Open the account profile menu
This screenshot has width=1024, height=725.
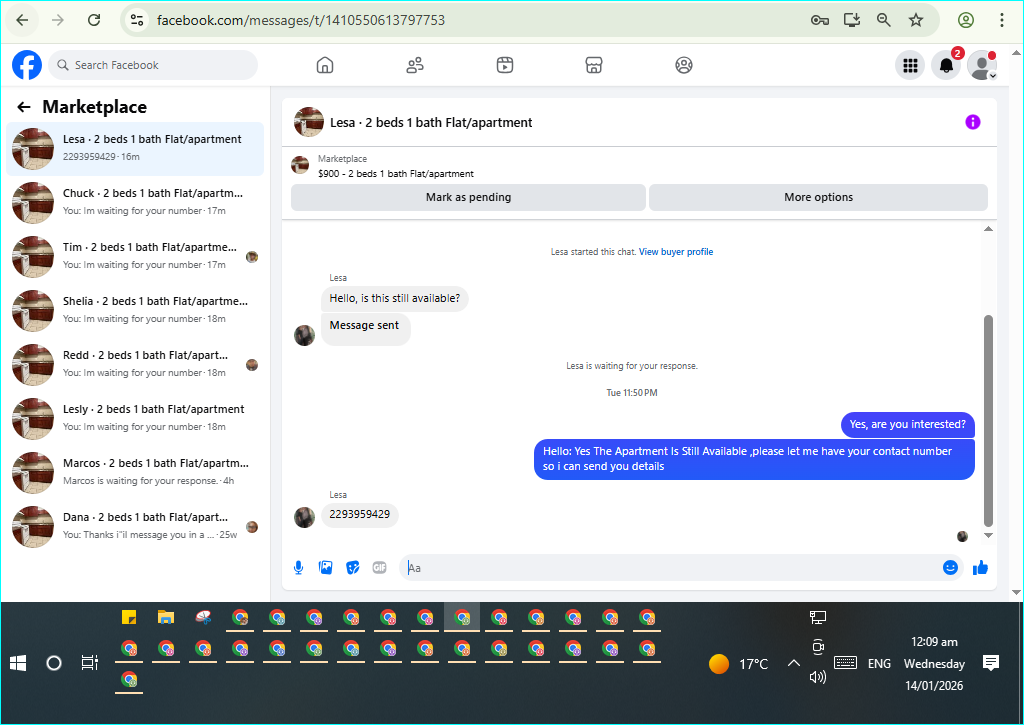[982, 65]
